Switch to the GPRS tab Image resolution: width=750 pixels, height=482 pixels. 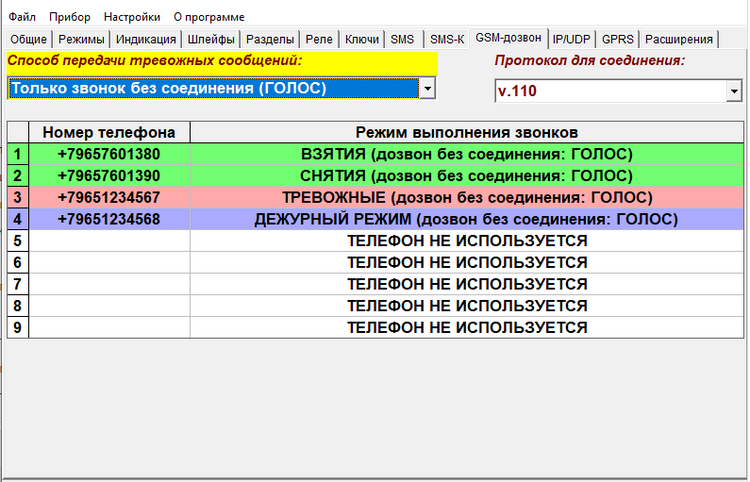point(618,40)
